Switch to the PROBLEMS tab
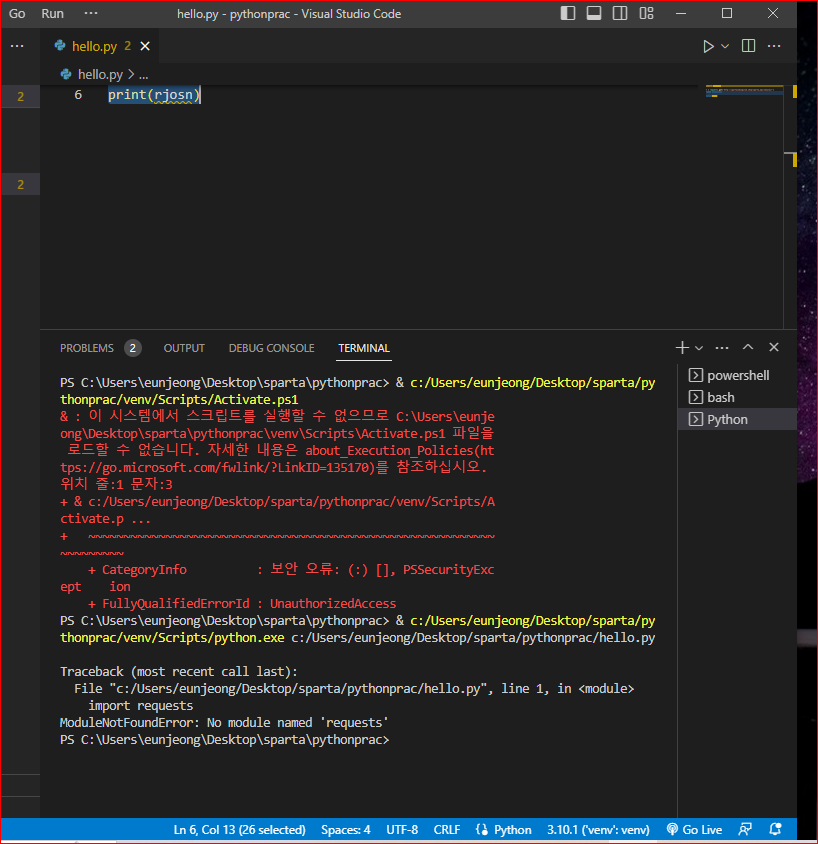Screen dimensions: 818x844 point(87,348)
